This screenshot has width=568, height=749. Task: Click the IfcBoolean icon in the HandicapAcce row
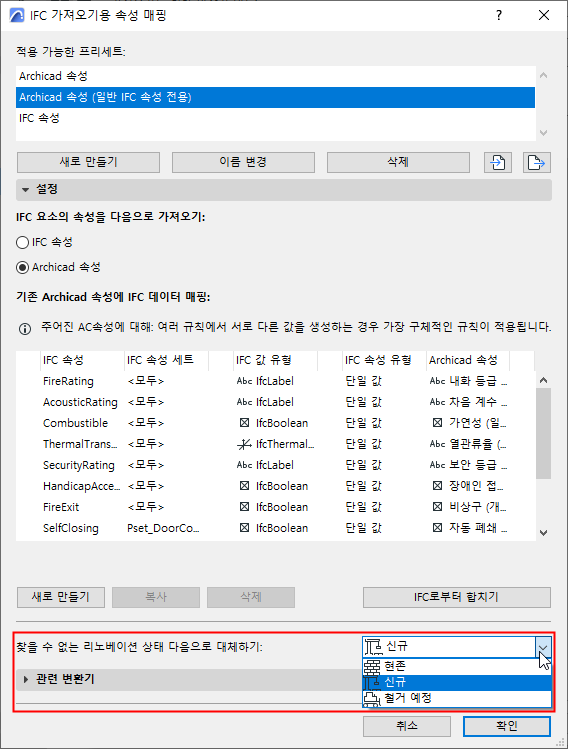(244, 486)
